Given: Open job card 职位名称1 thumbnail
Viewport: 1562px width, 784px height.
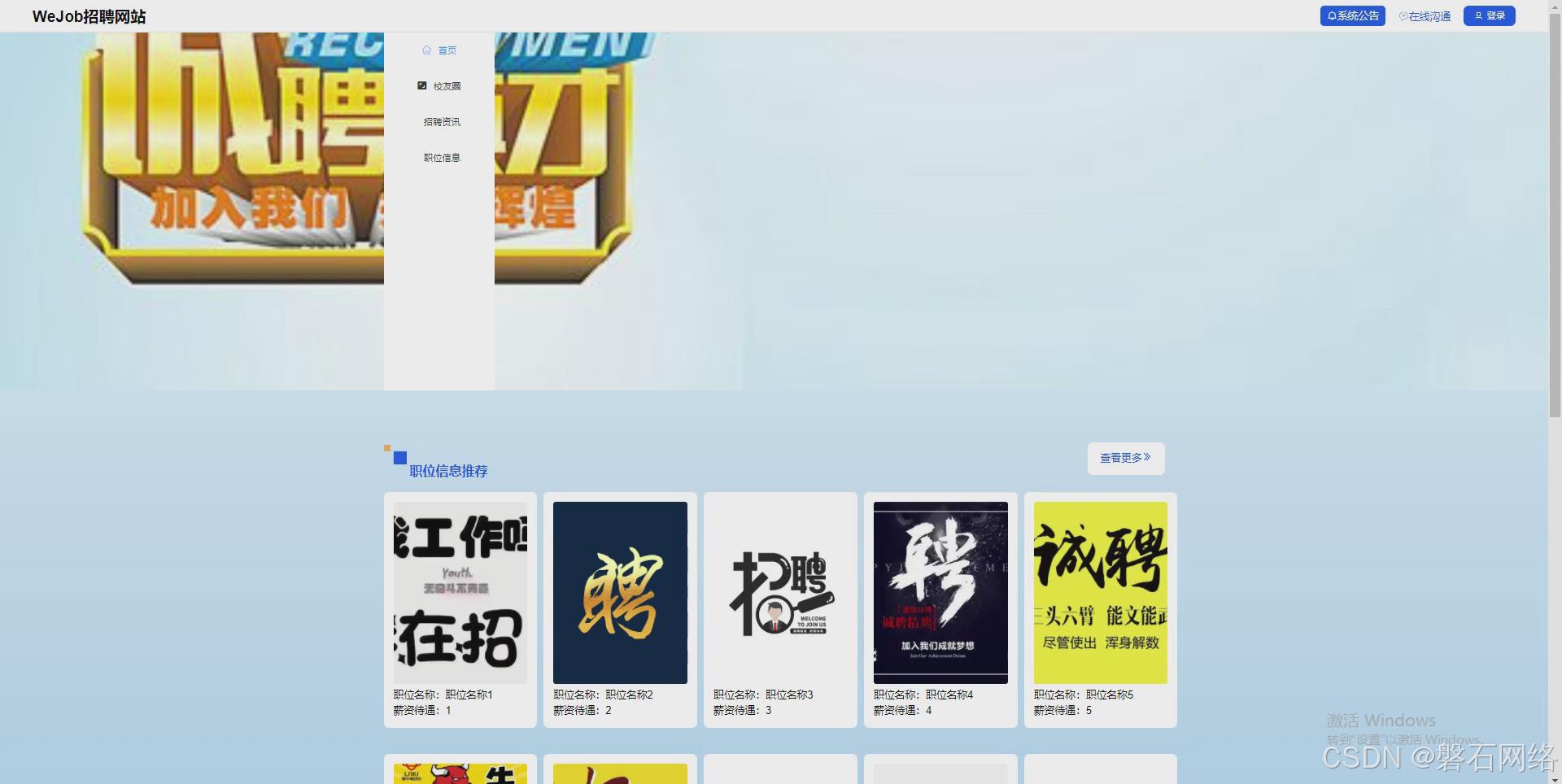Looking at the screenshot, I should 460,592.
